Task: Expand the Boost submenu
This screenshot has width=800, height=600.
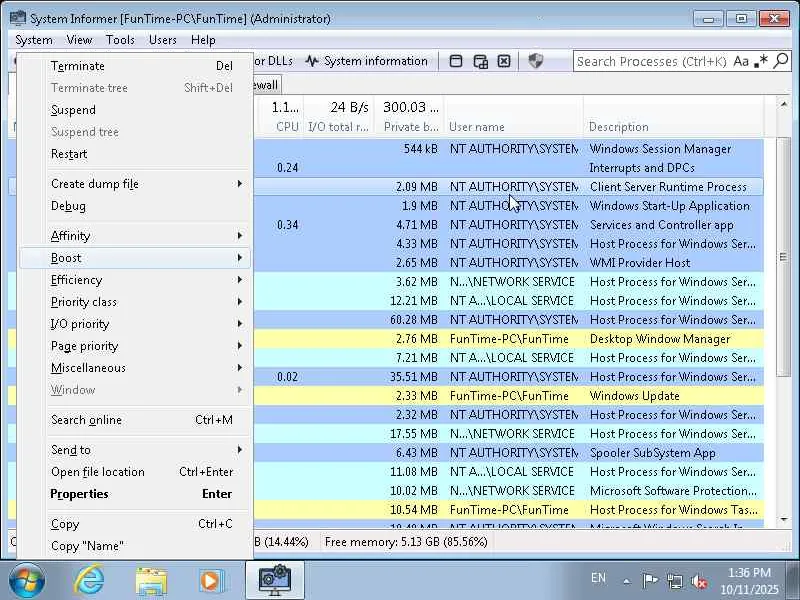Action: click(x=135, y=258)
